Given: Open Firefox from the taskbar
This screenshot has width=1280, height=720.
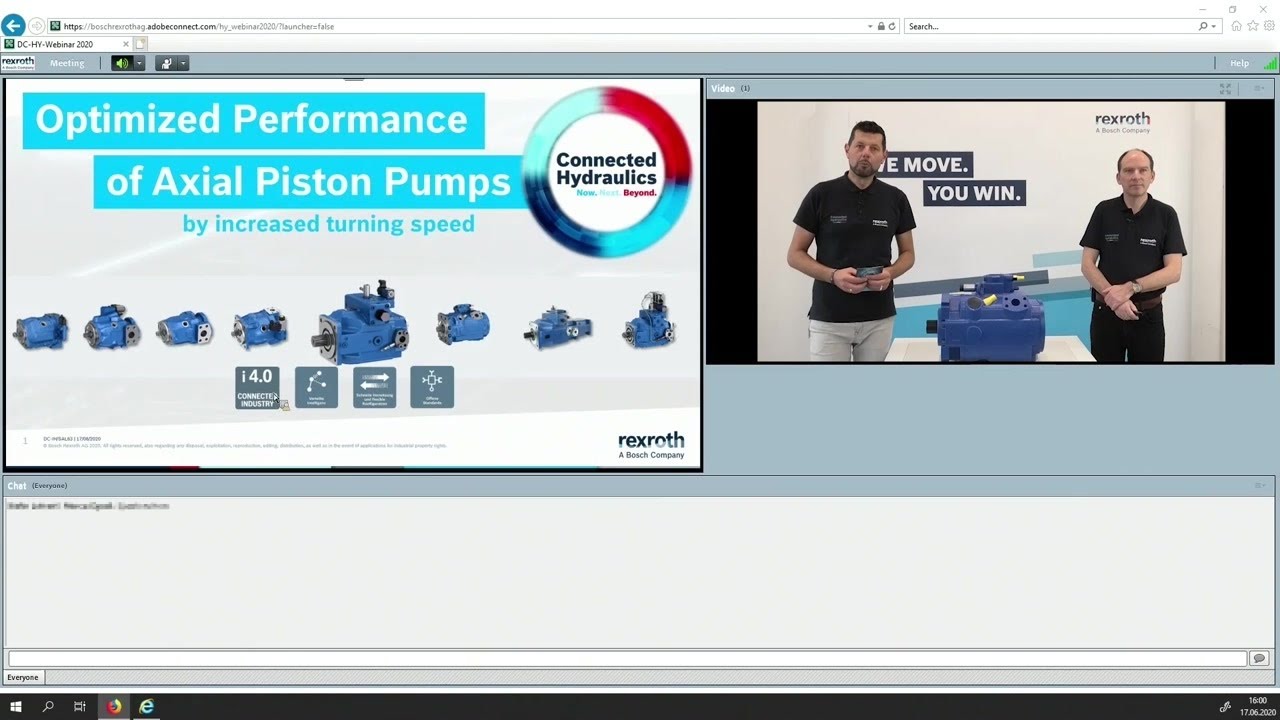Looking at the screenshot, I should [114, 706].
